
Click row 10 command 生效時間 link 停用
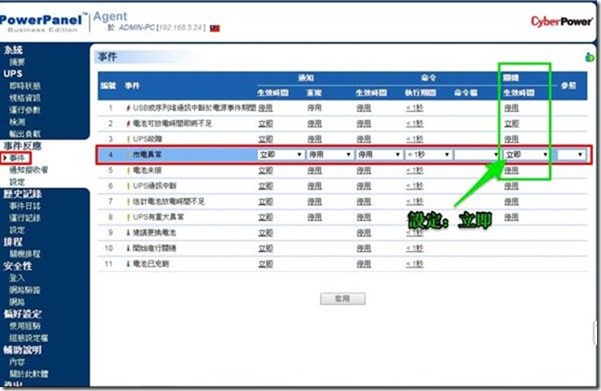click(364, 248)
